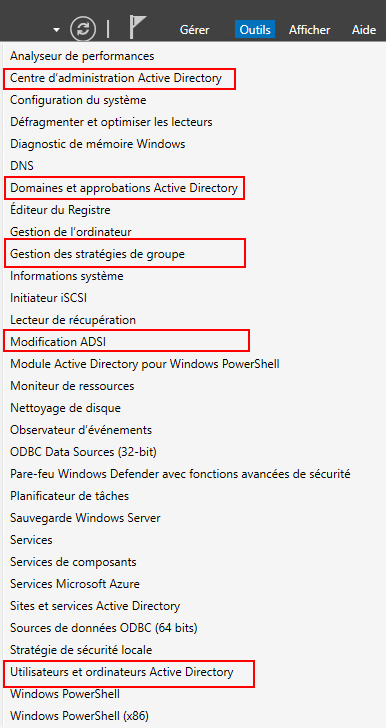Launch Centre d'administration Active Directory
This screenshot has height=728, width=386.
[x=116, y=78]
